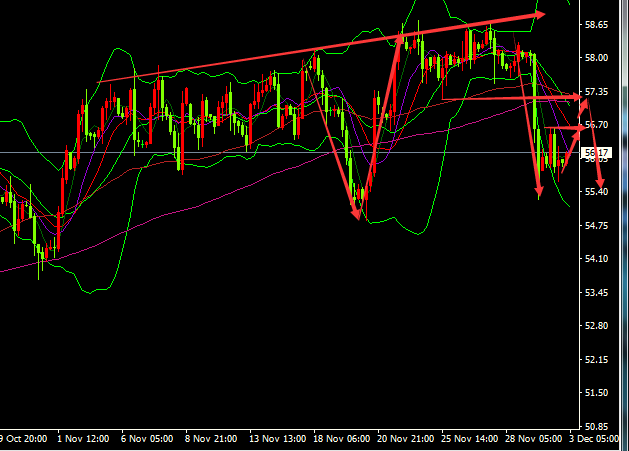Click the 25 Nov 14:00 time label

point(470,439)
